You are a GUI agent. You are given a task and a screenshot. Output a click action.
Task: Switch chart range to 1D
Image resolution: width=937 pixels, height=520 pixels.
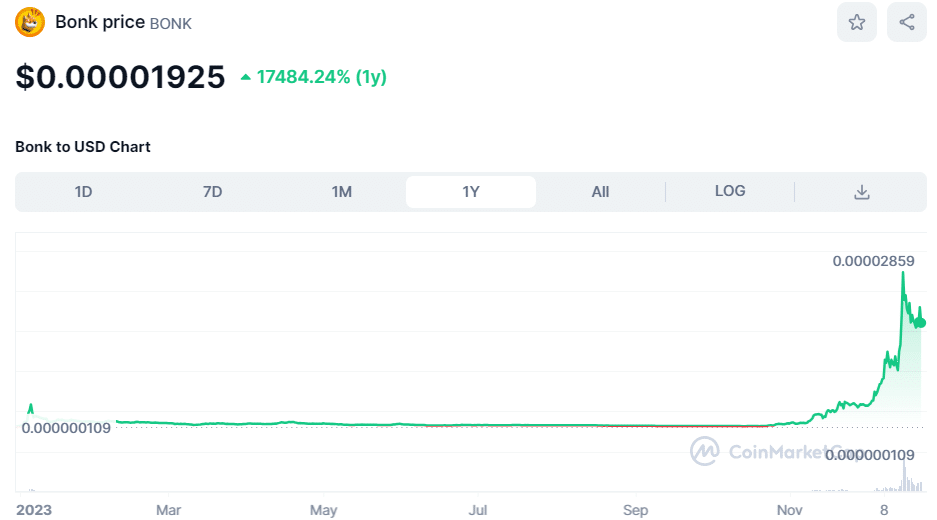pyautogui.click(x=83, y=192)
